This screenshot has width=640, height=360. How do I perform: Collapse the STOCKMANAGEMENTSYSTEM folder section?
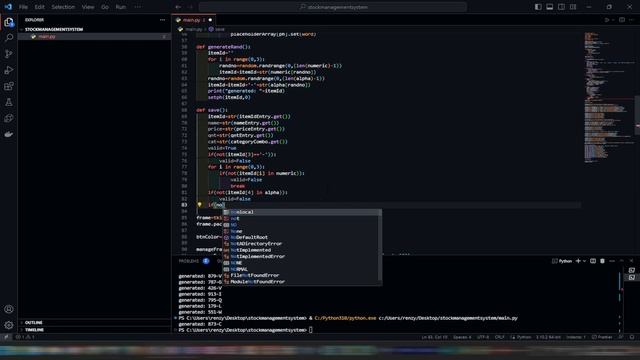94,29
